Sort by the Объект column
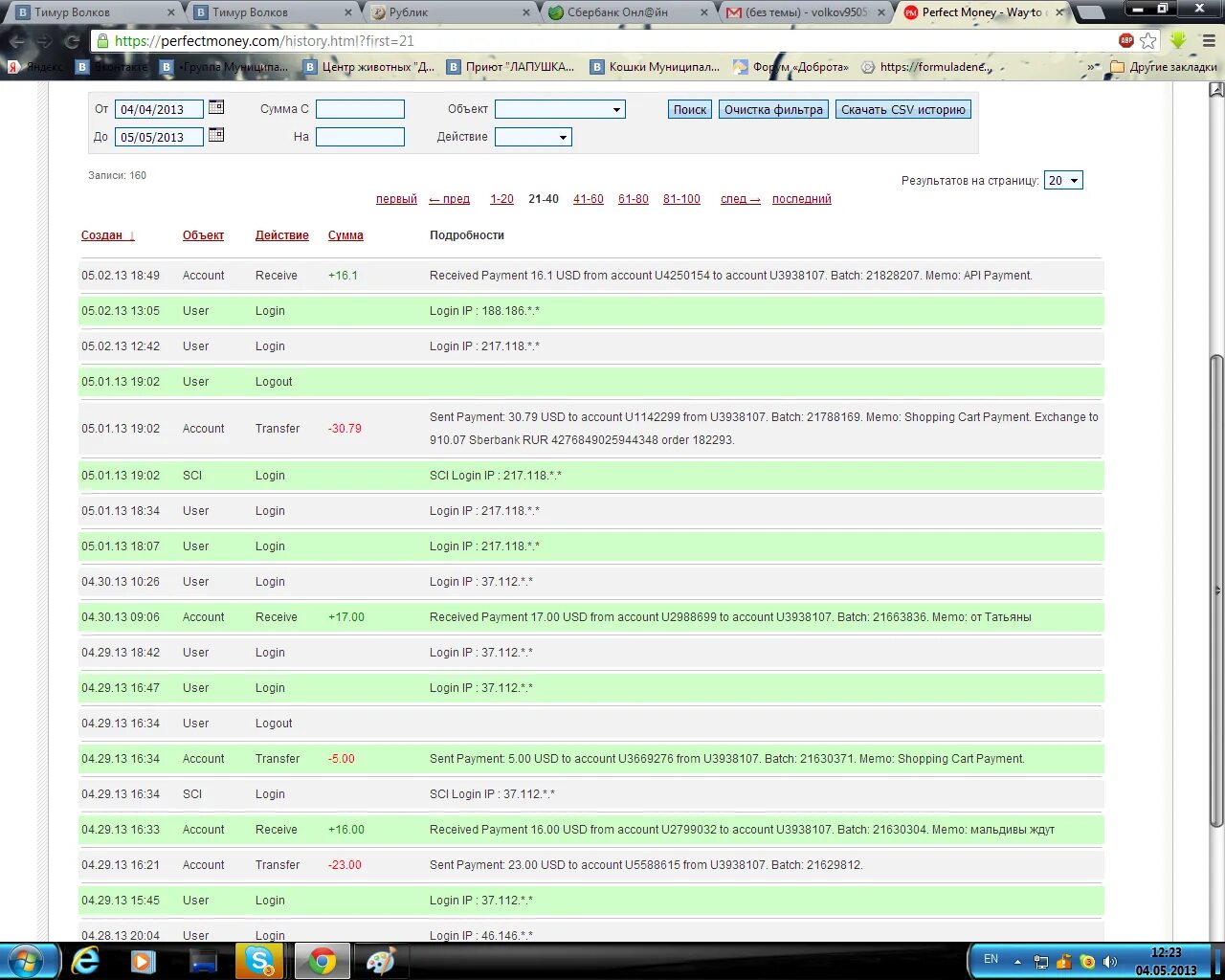 pyautogui.click(x=203, y=235)
